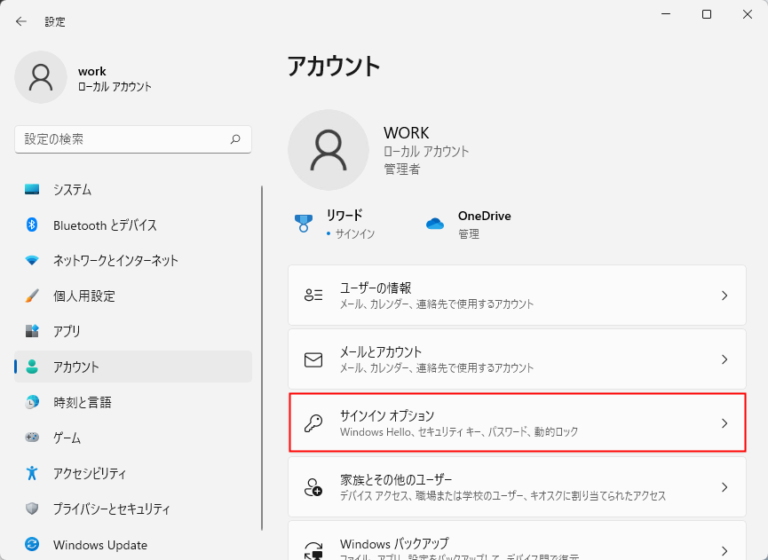Open サインイン オプション row
Image resolution: width=768 pixels, height=560 pixels.
click(x=517, y=423)
